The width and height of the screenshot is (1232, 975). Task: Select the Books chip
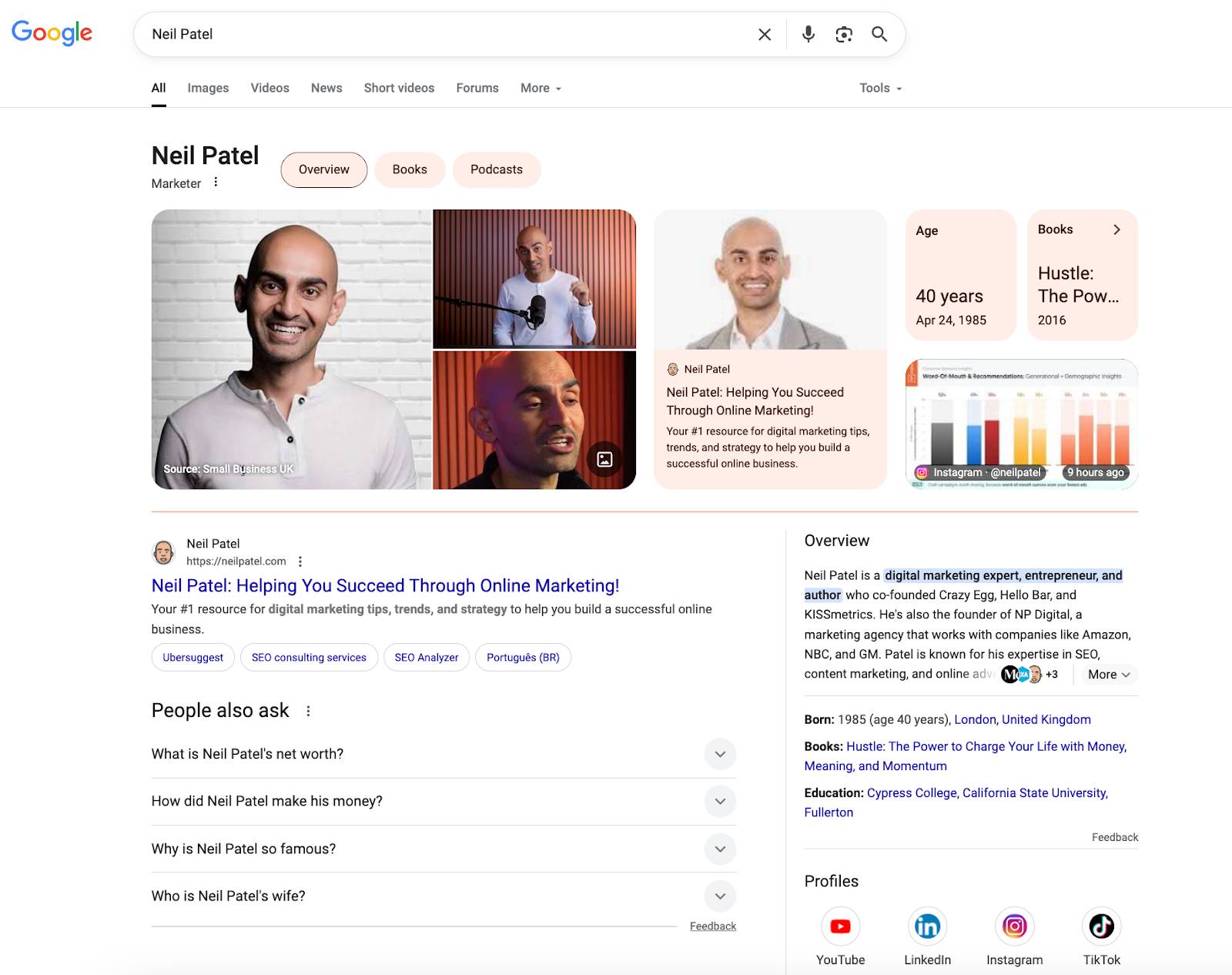(x=410, y=169)
